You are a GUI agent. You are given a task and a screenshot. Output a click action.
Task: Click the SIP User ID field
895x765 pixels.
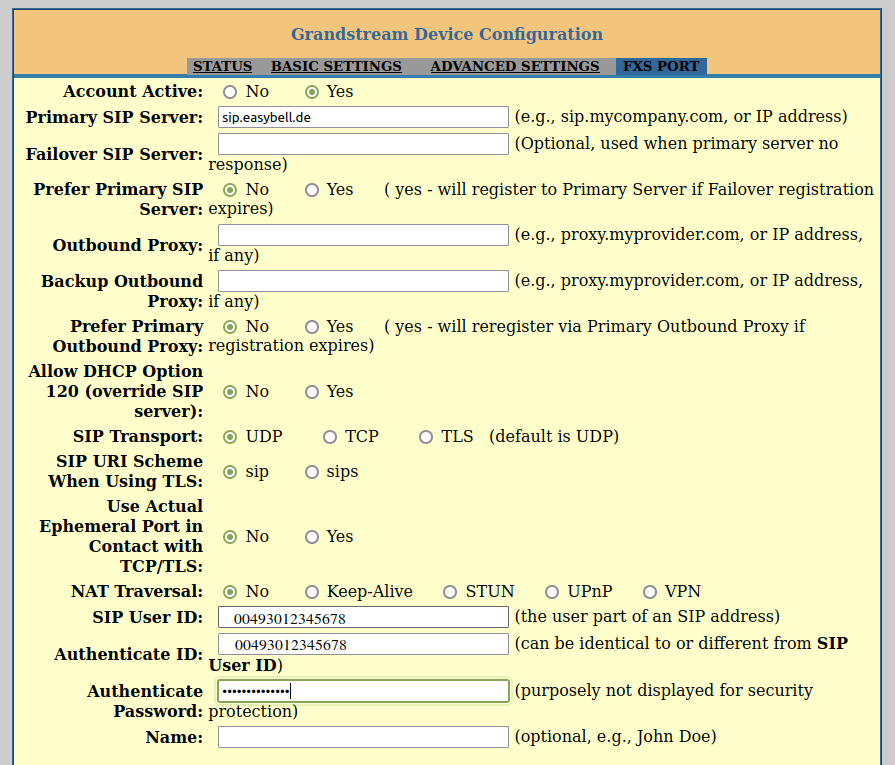363,617
